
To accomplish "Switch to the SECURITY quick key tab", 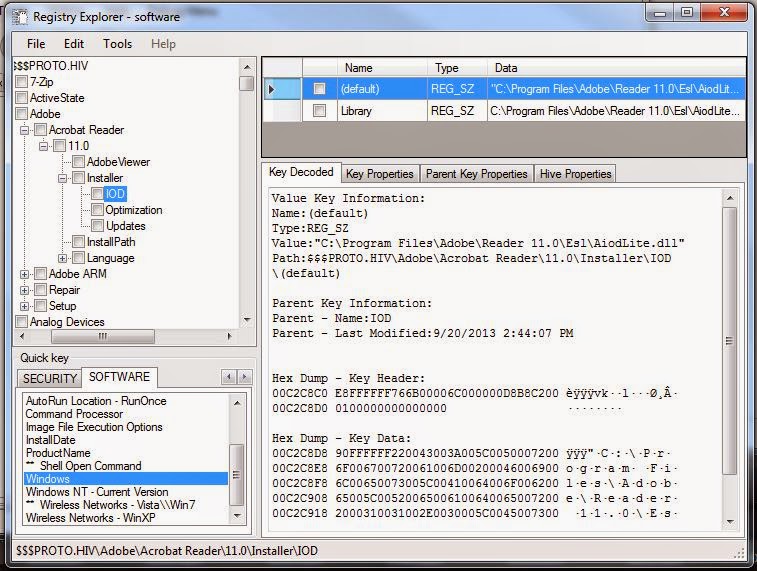I will [50, 378].
